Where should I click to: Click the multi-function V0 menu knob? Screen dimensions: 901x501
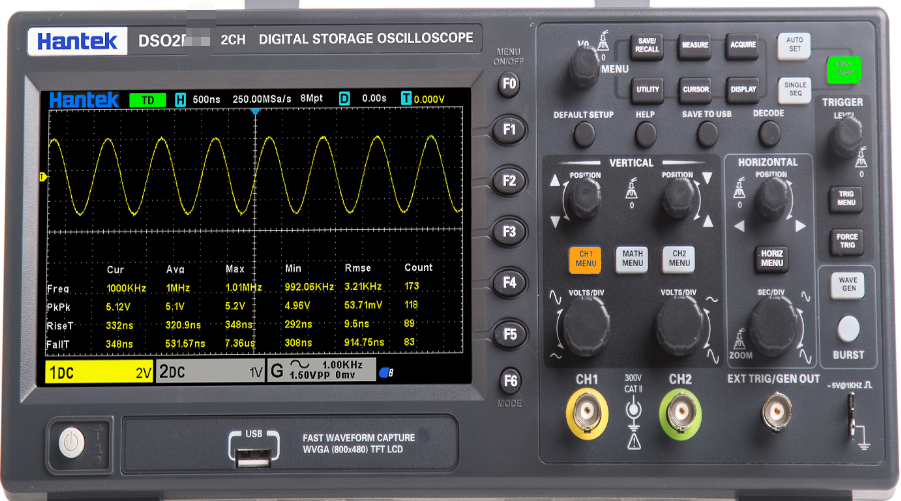[584, 66]
